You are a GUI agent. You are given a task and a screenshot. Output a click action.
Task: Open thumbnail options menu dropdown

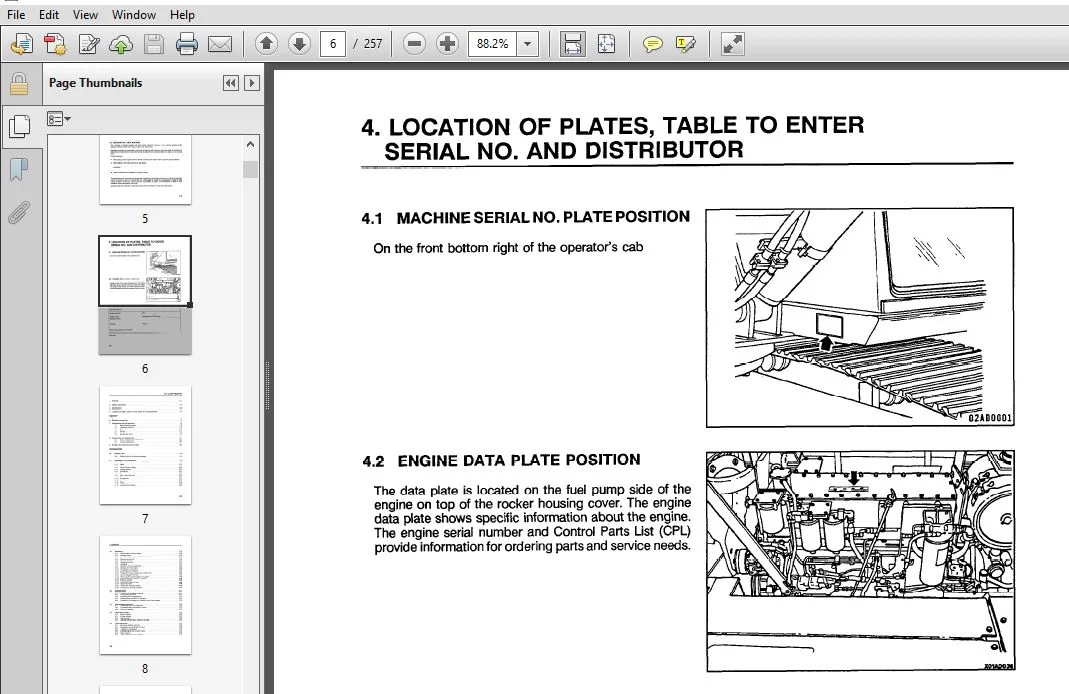[59, 119]
